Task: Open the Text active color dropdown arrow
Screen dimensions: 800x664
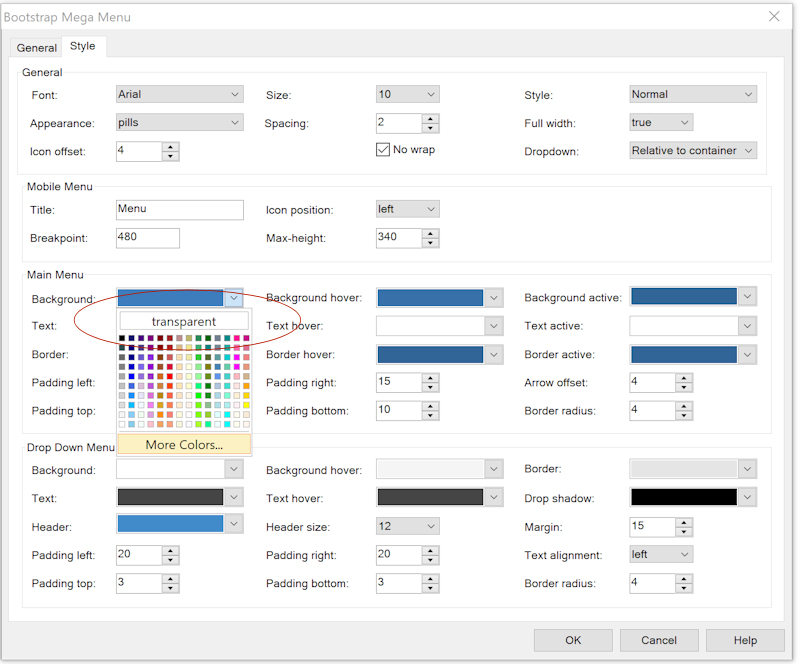Action: (747, 326)
